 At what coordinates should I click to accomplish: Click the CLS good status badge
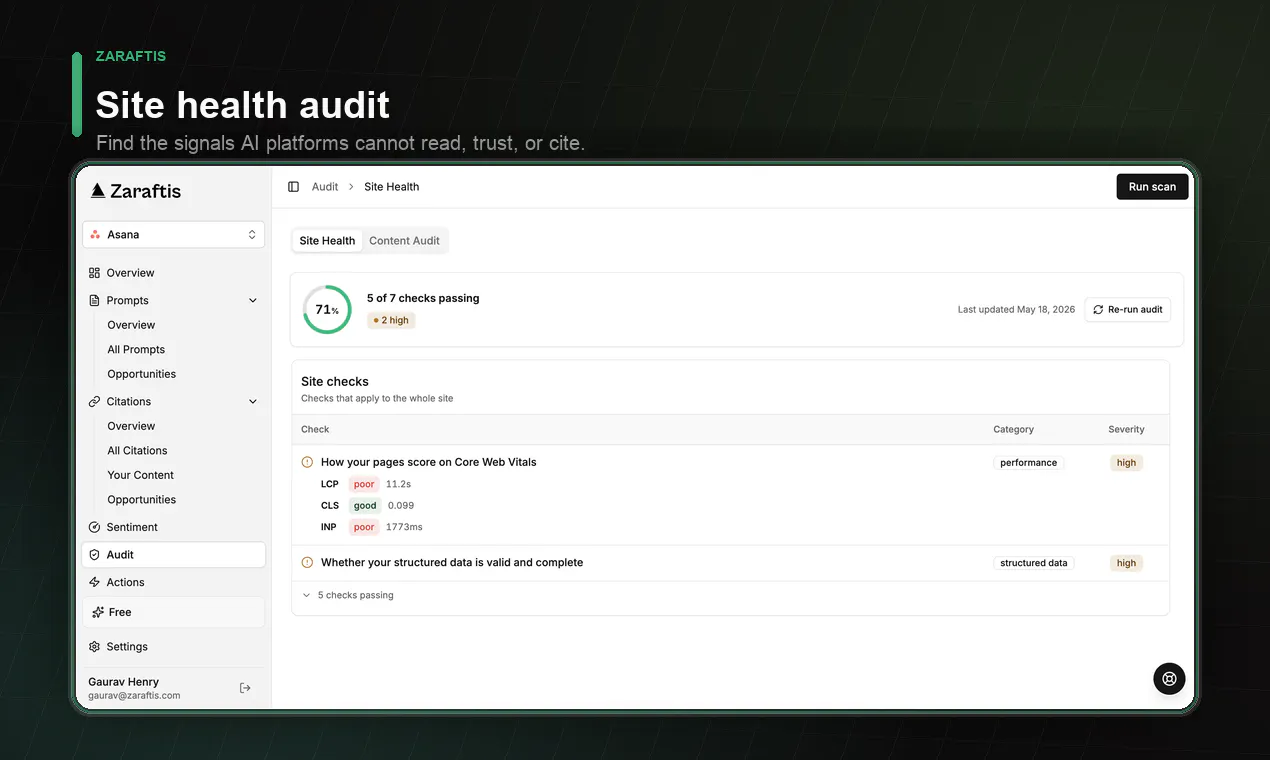[x=365, y=506]
